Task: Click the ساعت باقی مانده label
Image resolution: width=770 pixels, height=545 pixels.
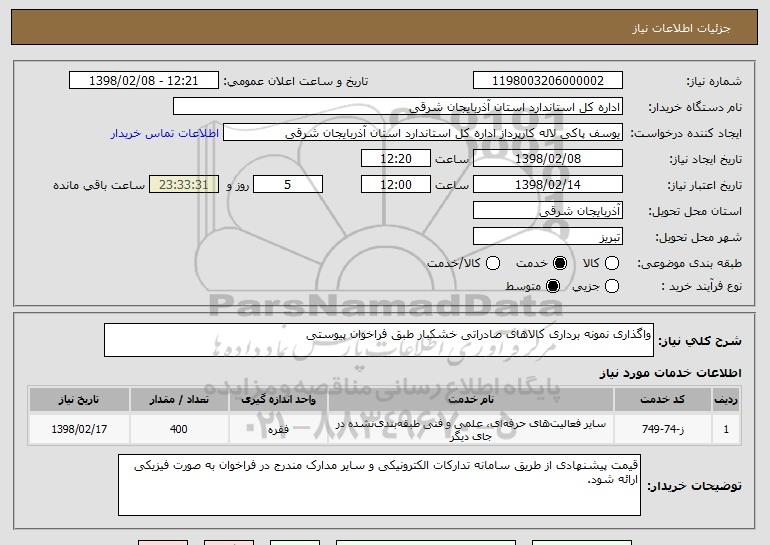Action: click(x=99, y=185)
